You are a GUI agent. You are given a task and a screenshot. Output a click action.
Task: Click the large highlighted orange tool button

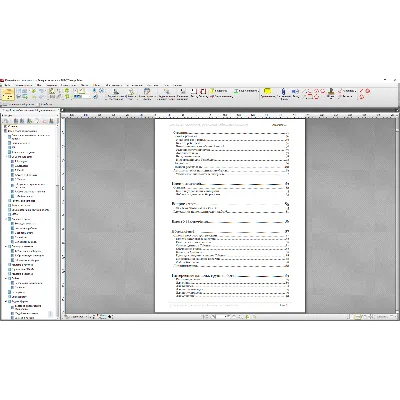[8, 94]
